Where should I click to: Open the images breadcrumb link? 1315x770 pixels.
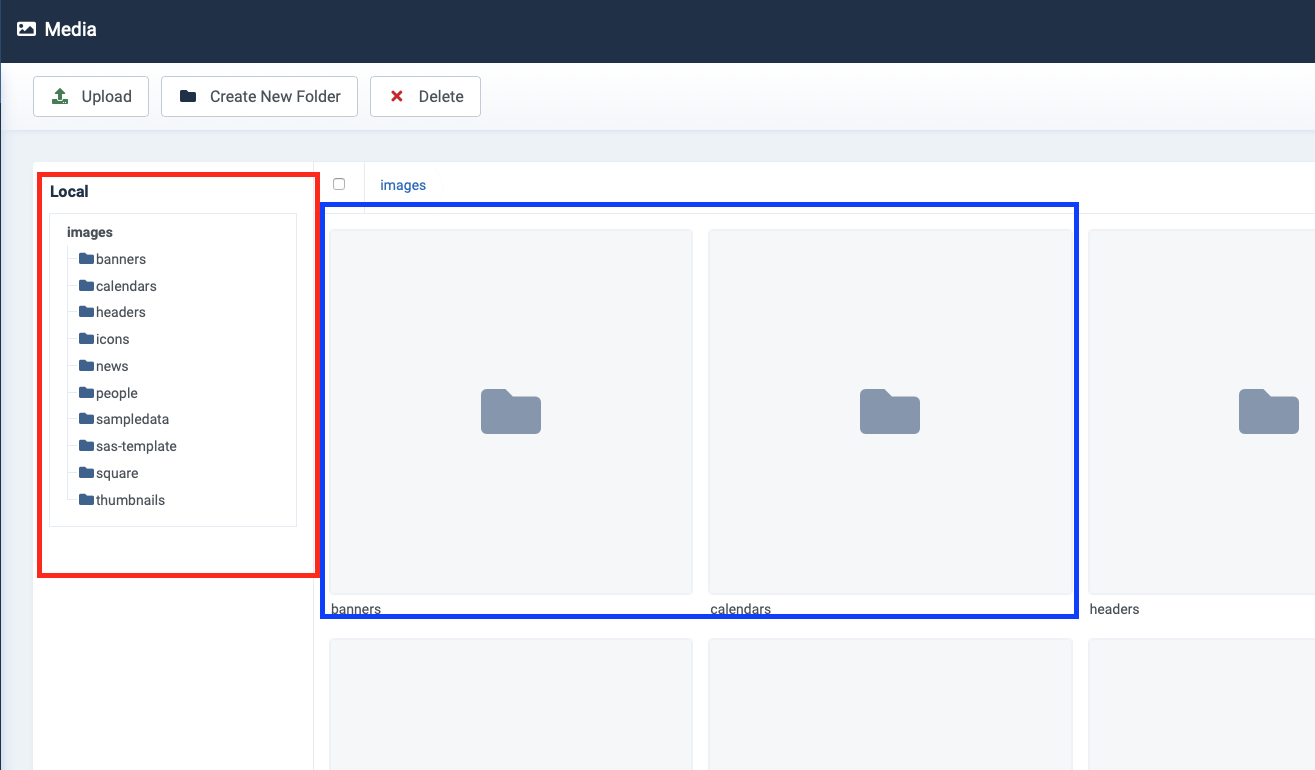click(x=403, y=185)
